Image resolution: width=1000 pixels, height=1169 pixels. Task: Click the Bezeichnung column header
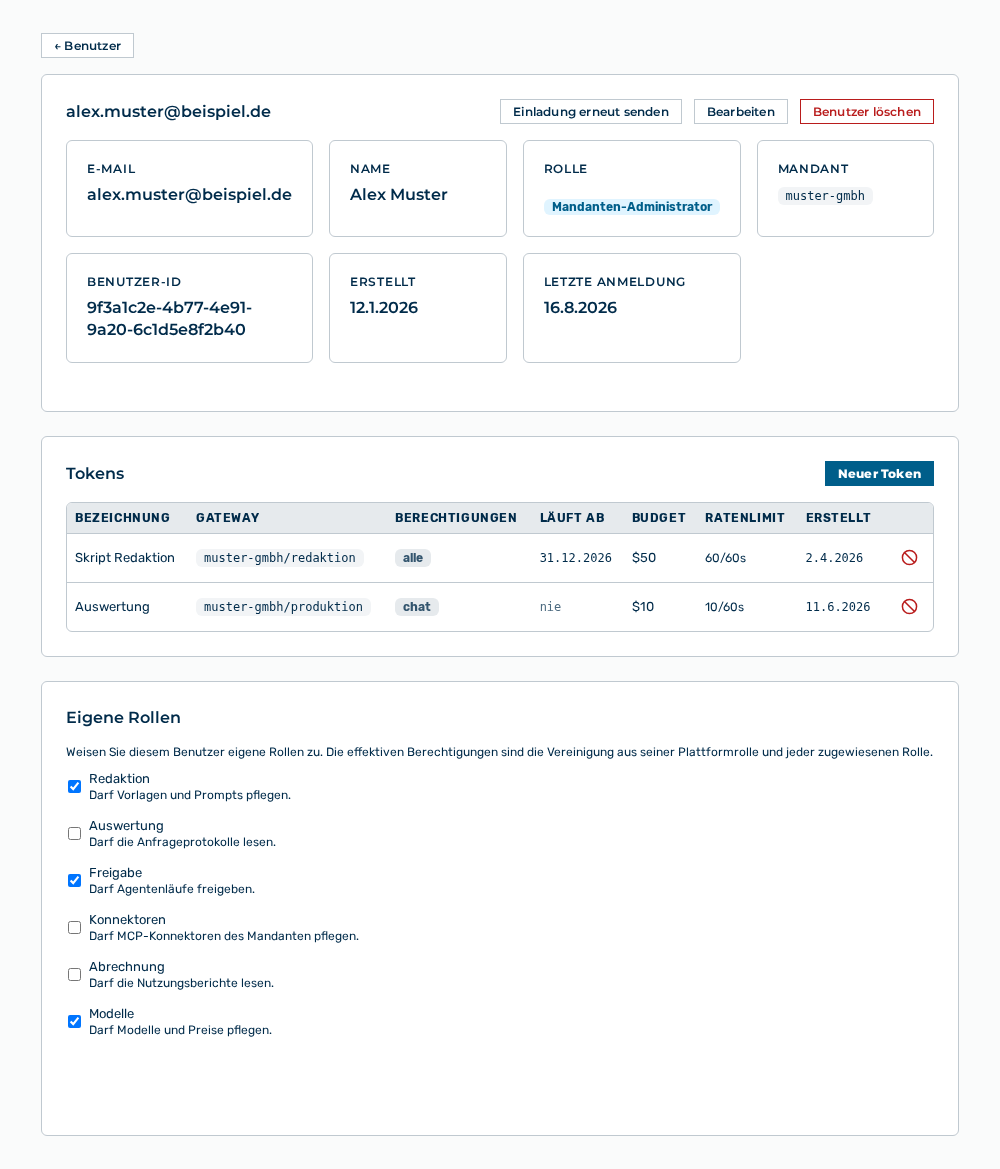coord(122,518)
